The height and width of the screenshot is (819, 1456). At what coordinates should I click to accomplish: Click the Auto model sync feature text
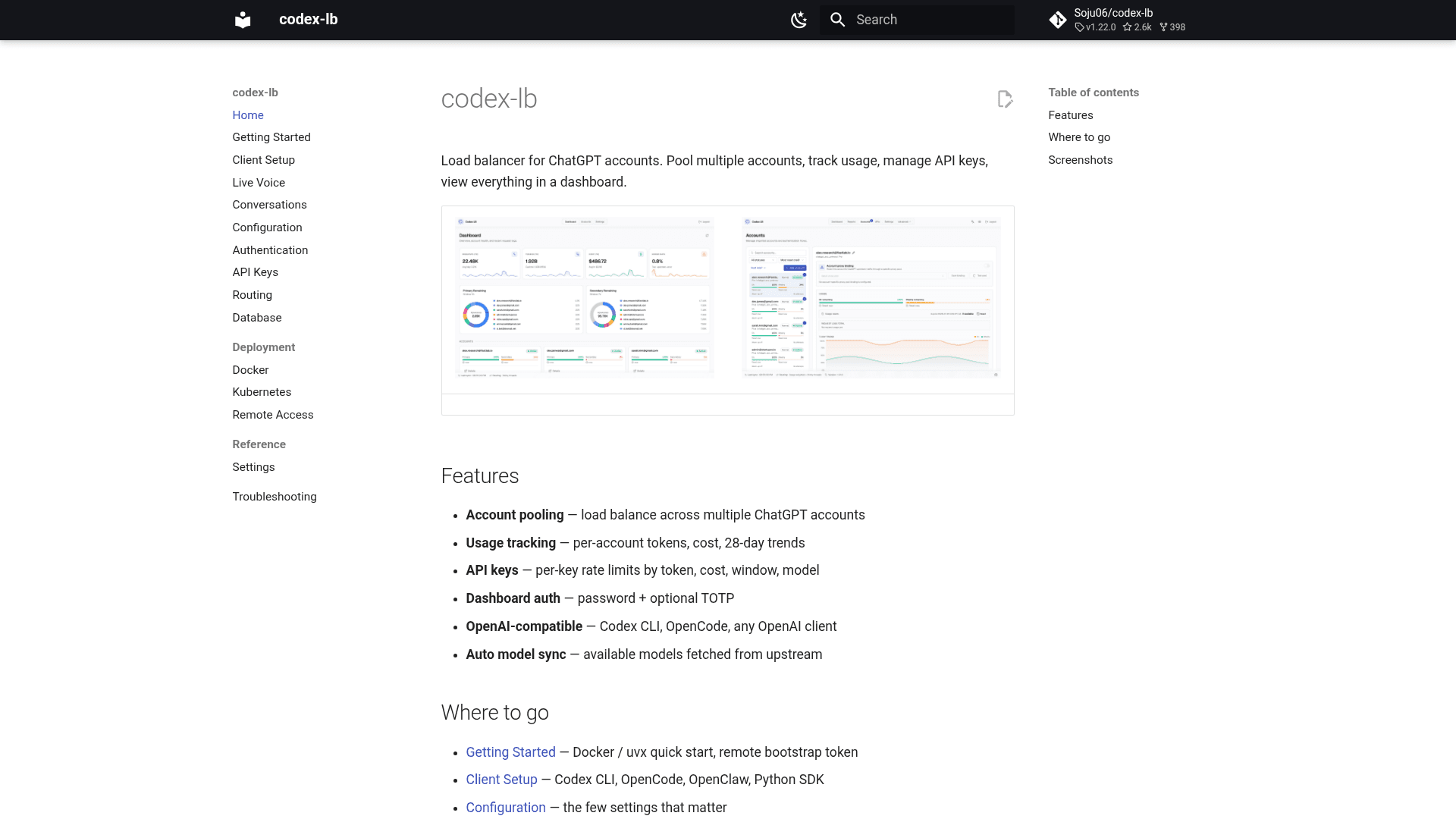coord(516,654)
